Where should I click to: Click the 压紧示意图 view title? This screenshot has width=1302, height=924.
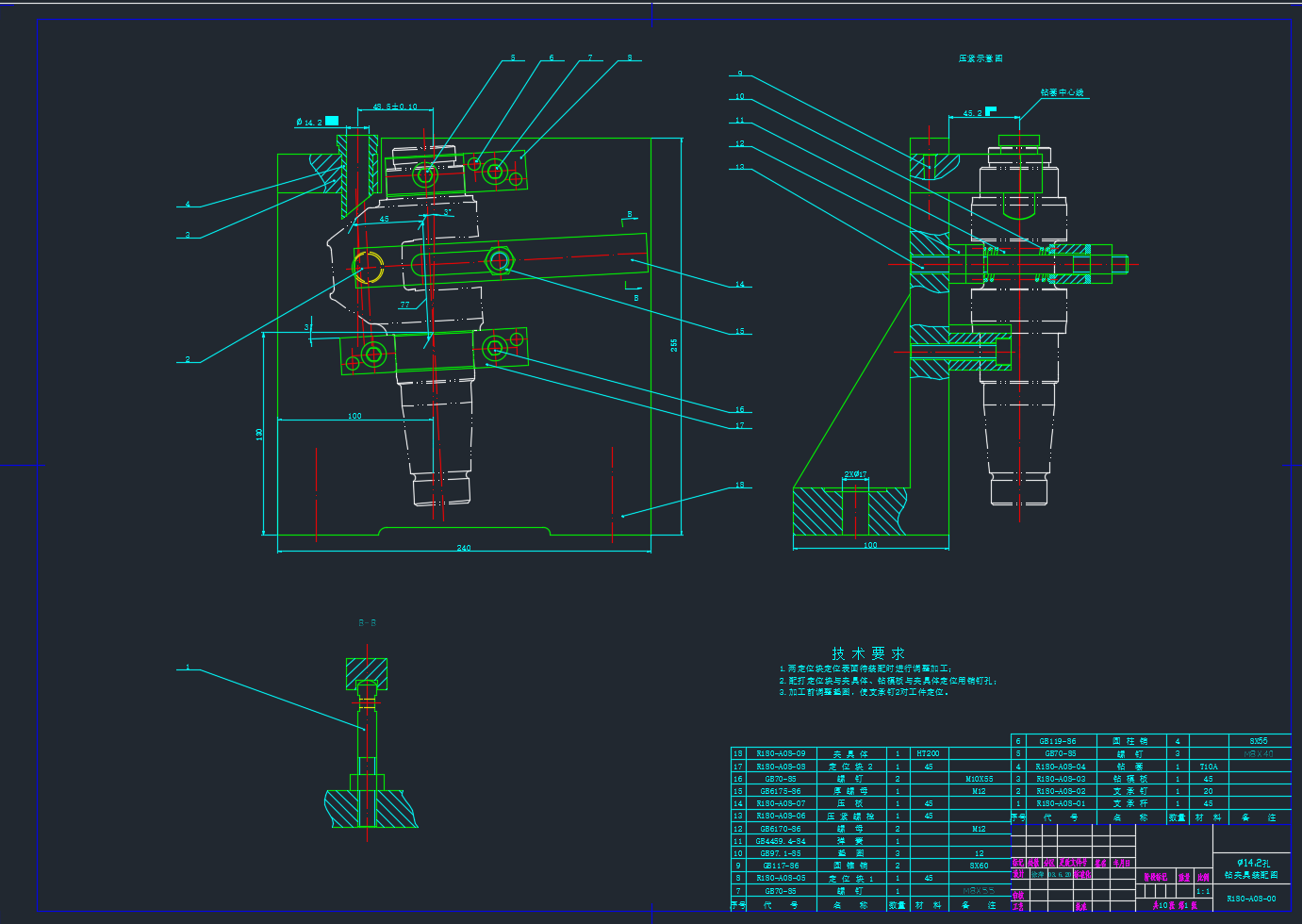[981, 58]
